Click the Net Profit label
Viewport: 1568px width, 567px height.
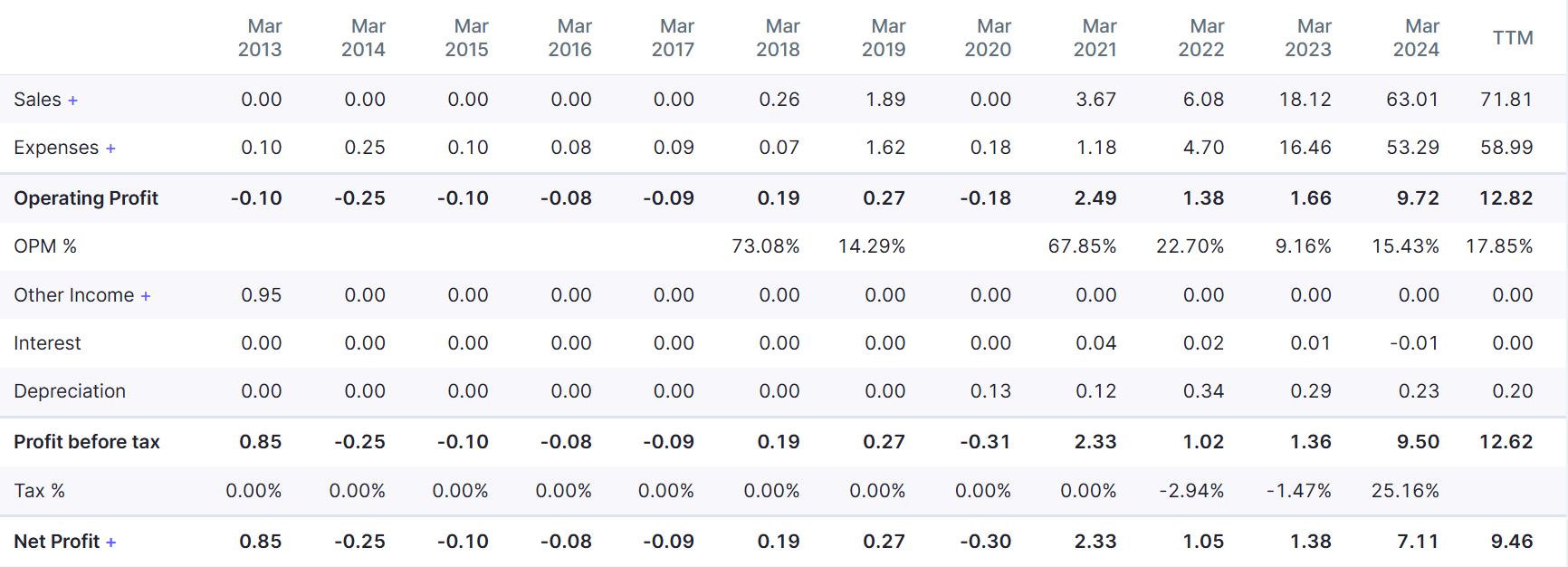coord(57,542)
